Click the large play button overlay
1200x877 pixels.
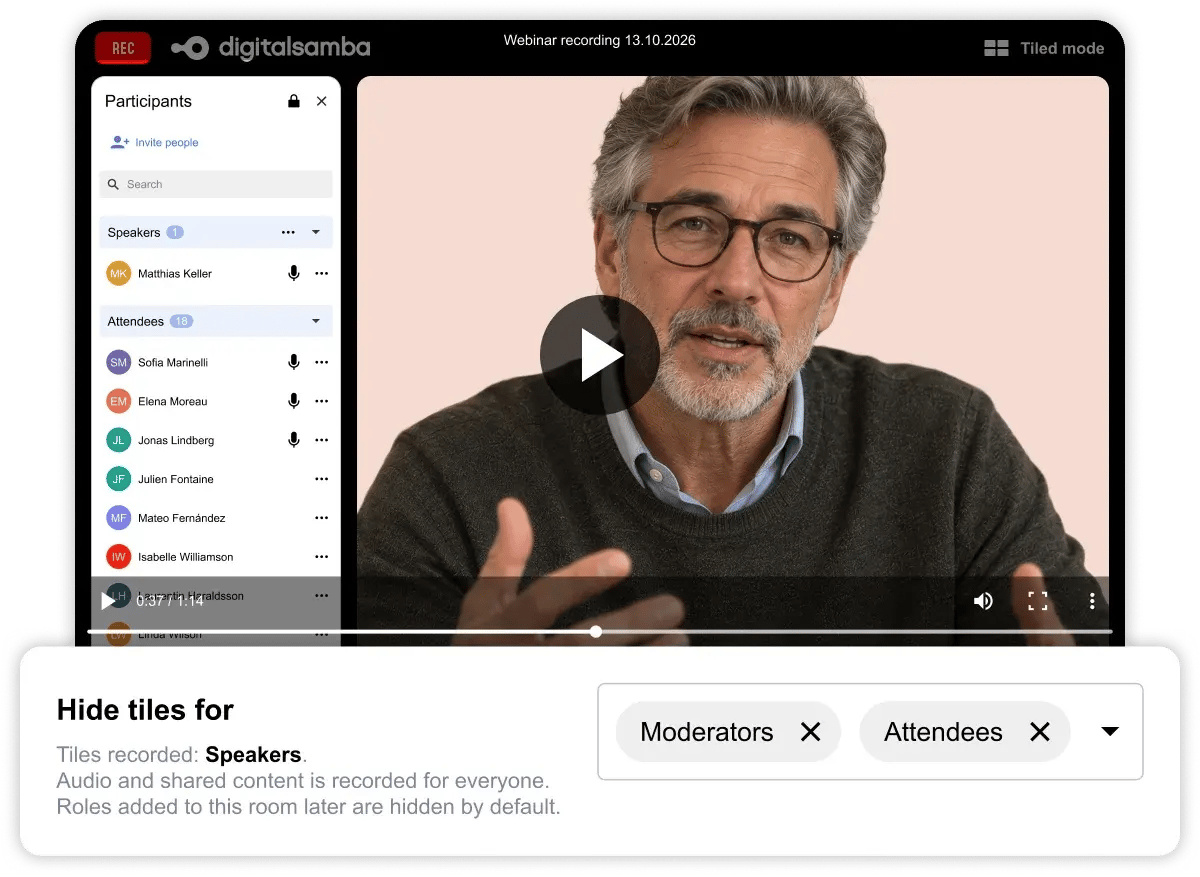click(x=600, y=355)
